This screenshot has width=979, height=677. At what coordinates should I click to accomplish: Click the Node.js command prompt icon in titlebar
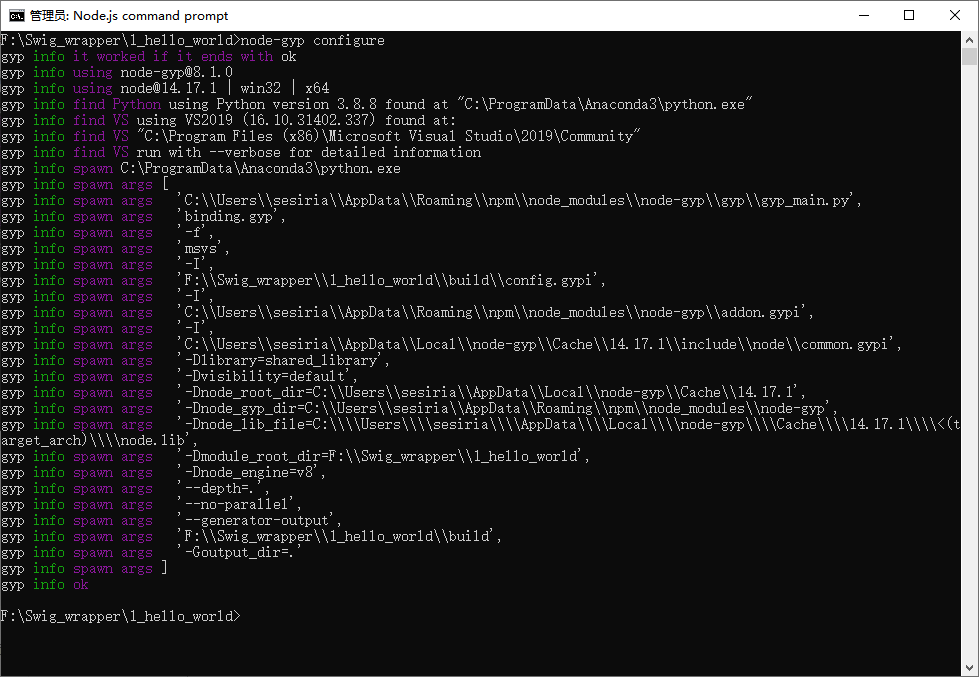click(16, 15)
